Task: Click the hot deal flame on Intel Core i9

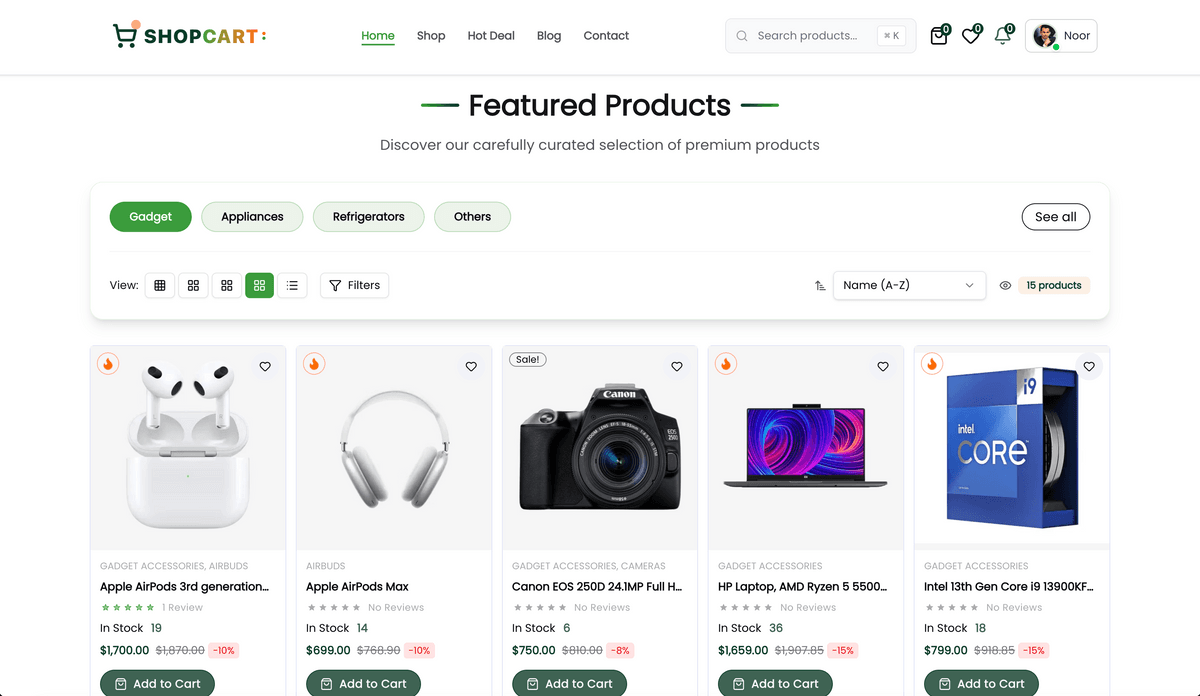Action: pos(932,364)
